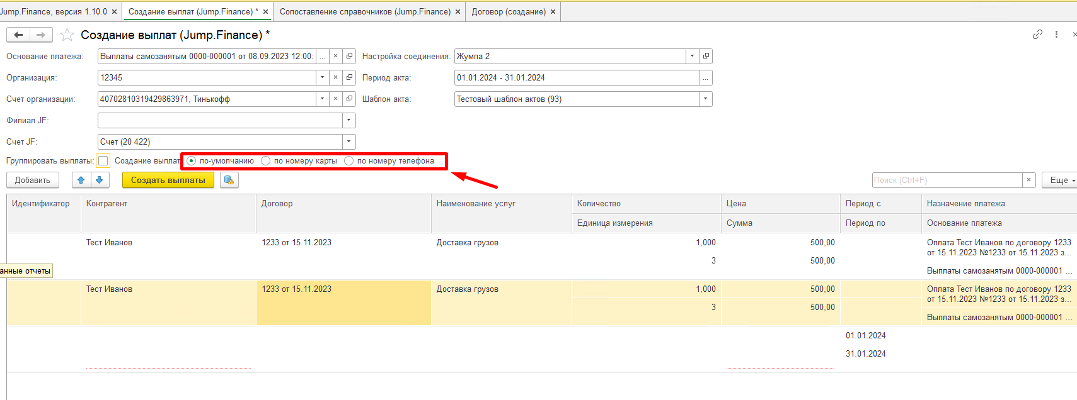
Task: Click the back navigation arrow
Action: (x=19, y=35)
